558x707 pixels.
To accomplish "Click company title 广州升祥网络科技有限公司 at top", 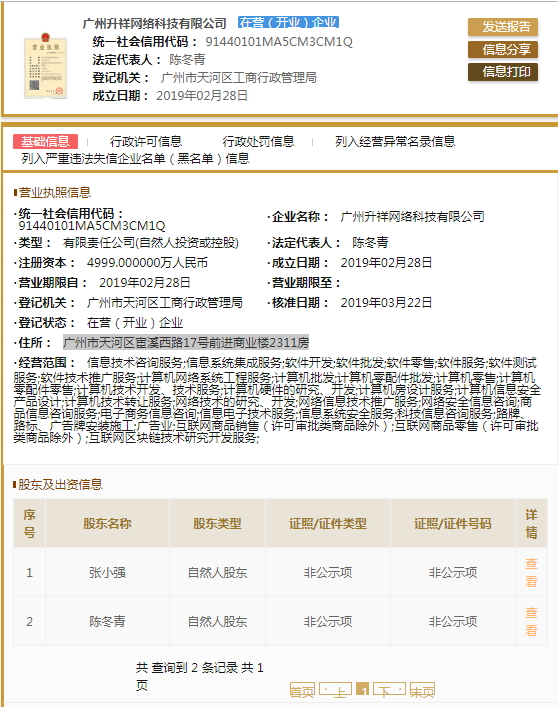I will tap(155, 23).
